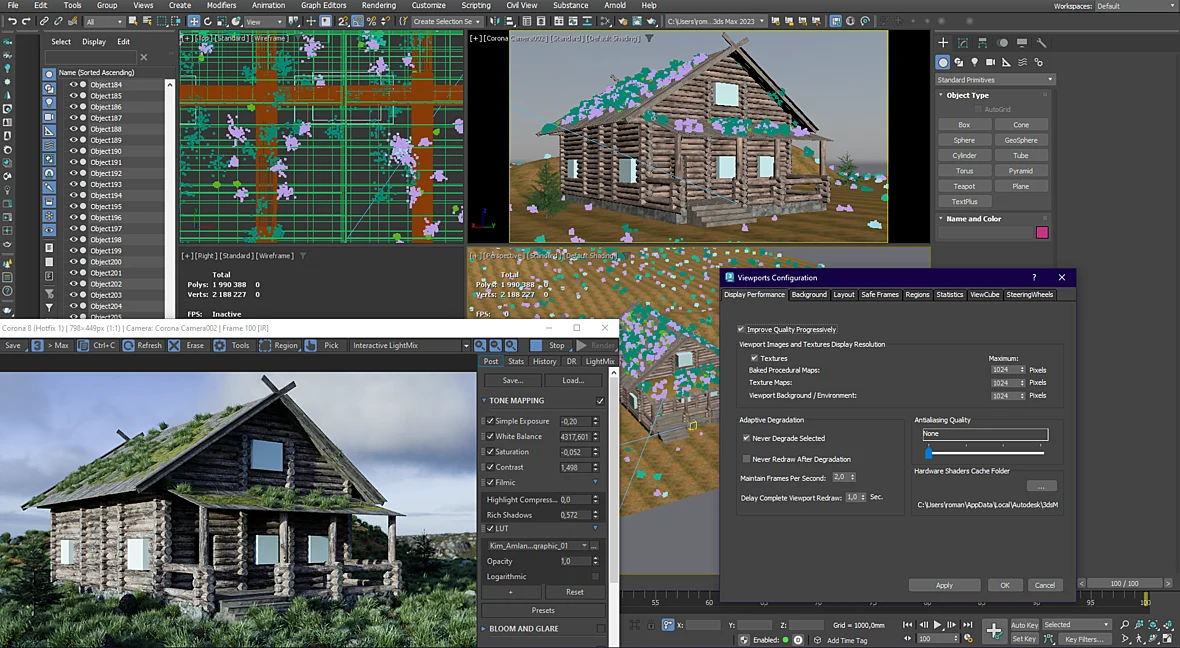Screen dimensions: 1180x648
Task: Open the Utilities wrench panel icon
Action: click(x=1042, y=43)
